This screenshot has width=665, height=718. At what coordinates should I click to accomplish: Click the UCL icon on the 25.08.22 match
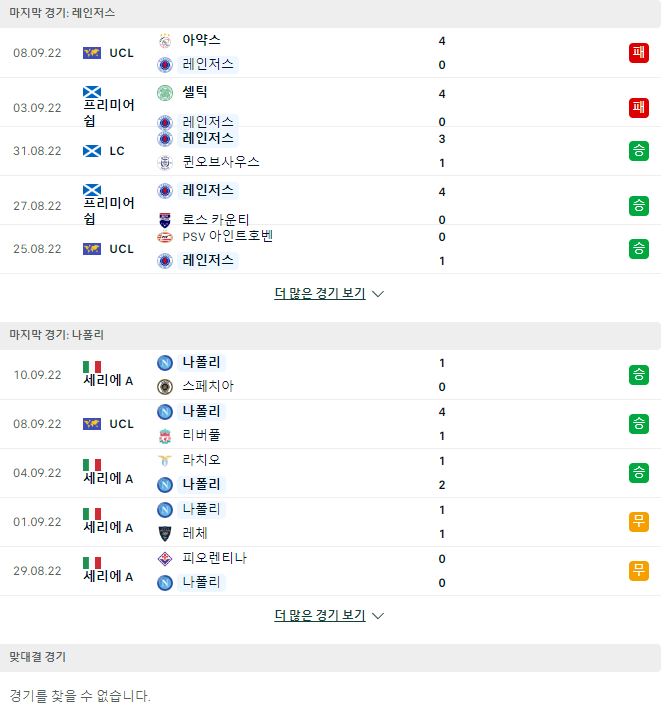[x=92, y=249]
